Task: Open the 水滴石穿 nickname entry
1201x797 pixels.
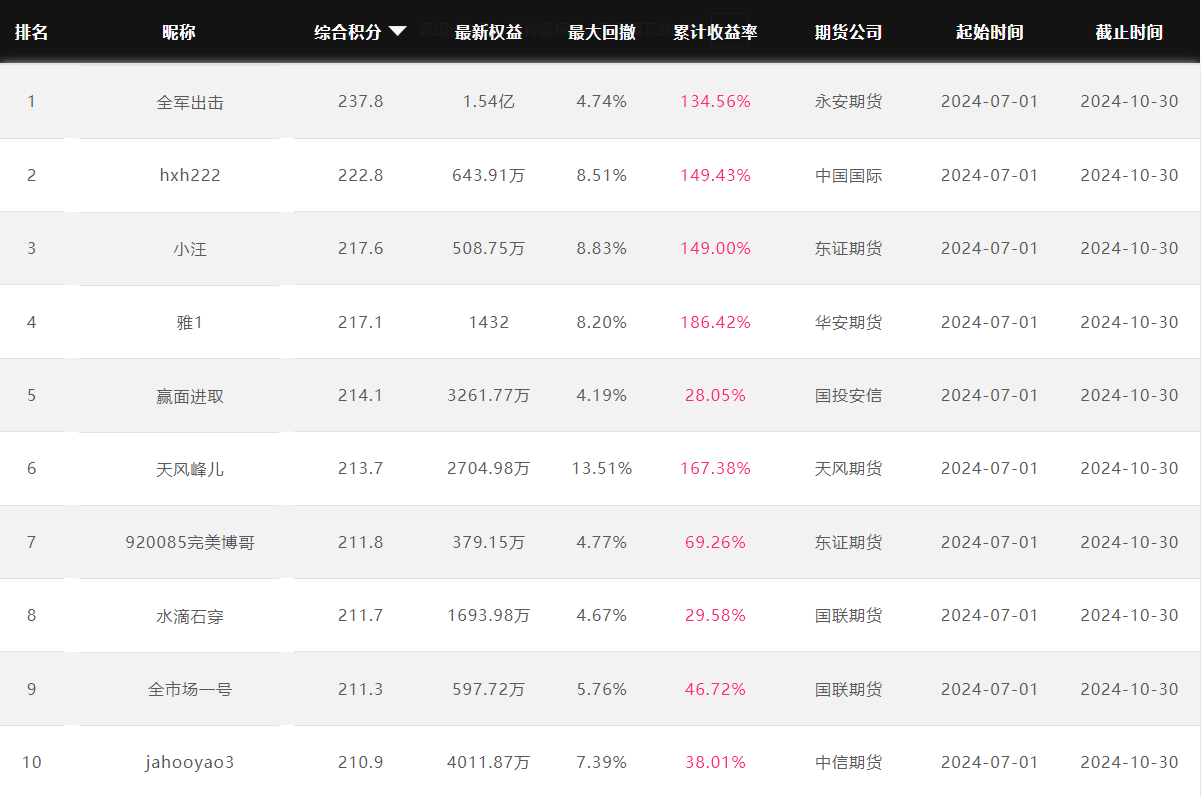Action: (190, 615)
